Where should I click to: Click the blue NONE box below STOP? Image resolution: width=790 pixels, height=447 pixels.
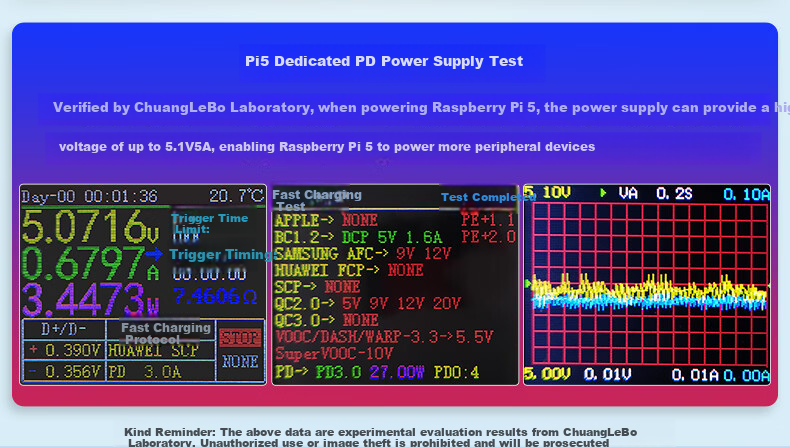[240, 361]
